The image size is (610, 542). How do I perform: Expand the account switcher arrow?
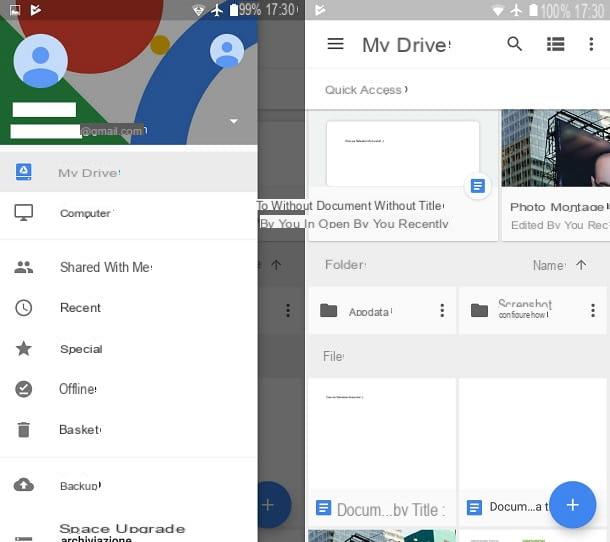tap(234, 121)
